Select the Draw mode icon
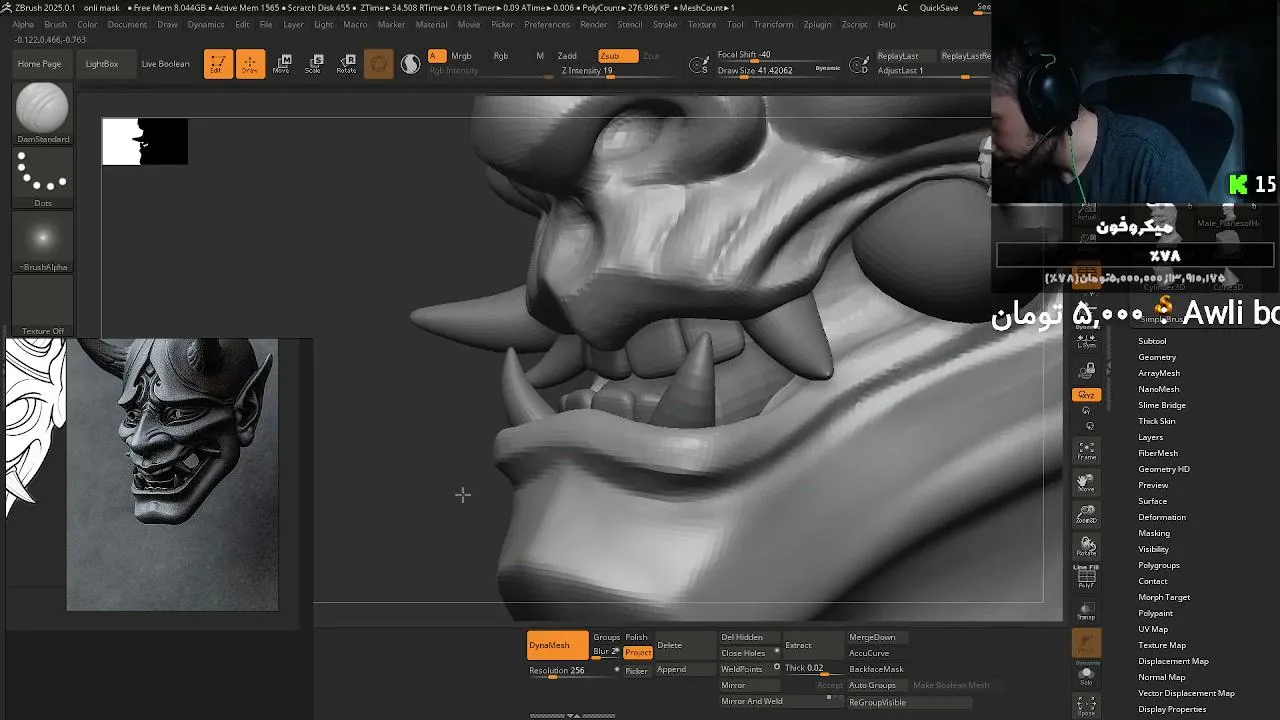1280x720 pixels. tap(250, 64)
